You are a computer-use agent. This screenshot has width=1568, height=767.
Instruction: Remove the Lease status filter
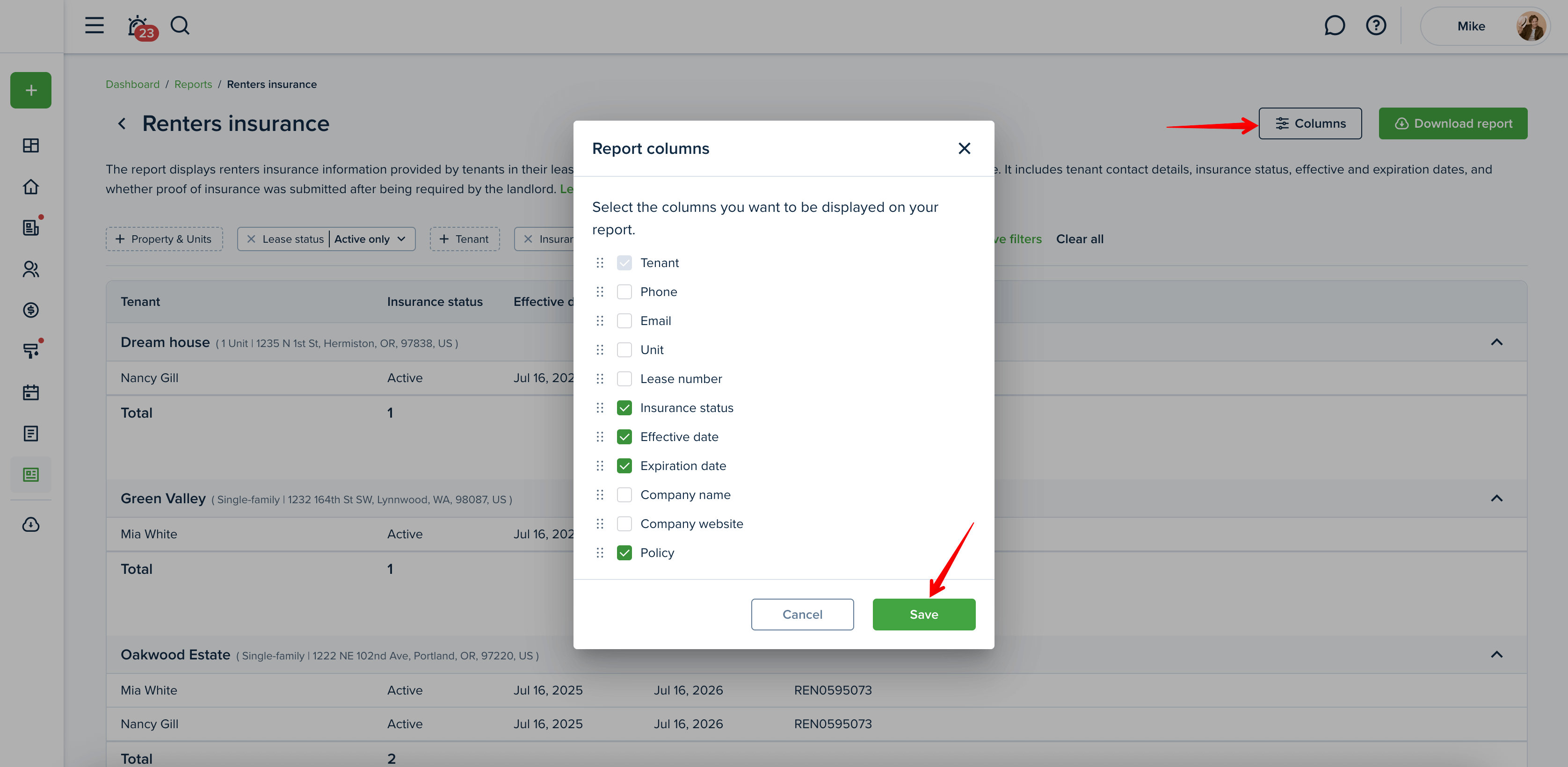coord(251,239)
